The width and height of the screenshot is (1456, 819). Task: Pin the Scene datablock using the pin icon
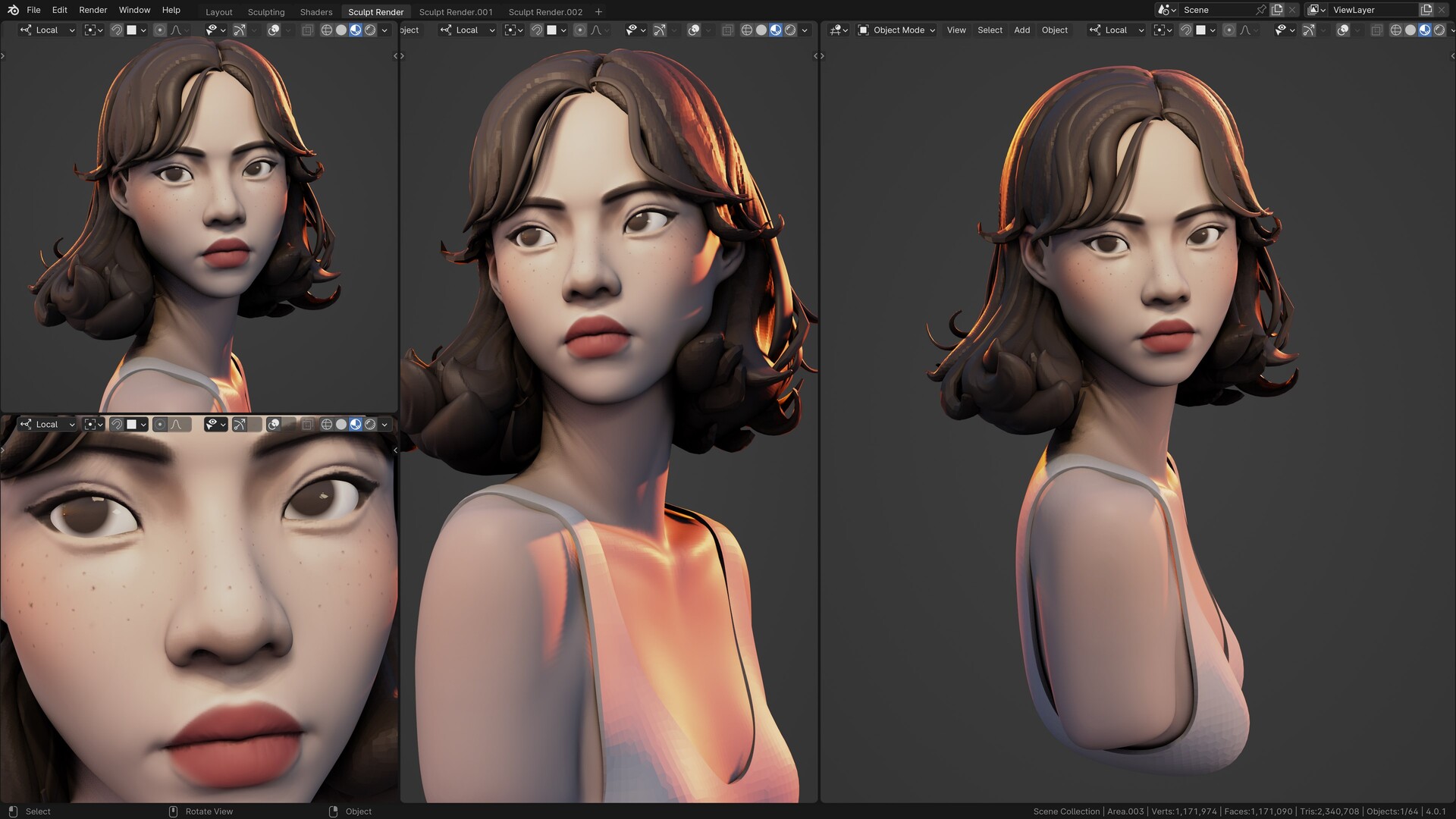pos(1261,10)
